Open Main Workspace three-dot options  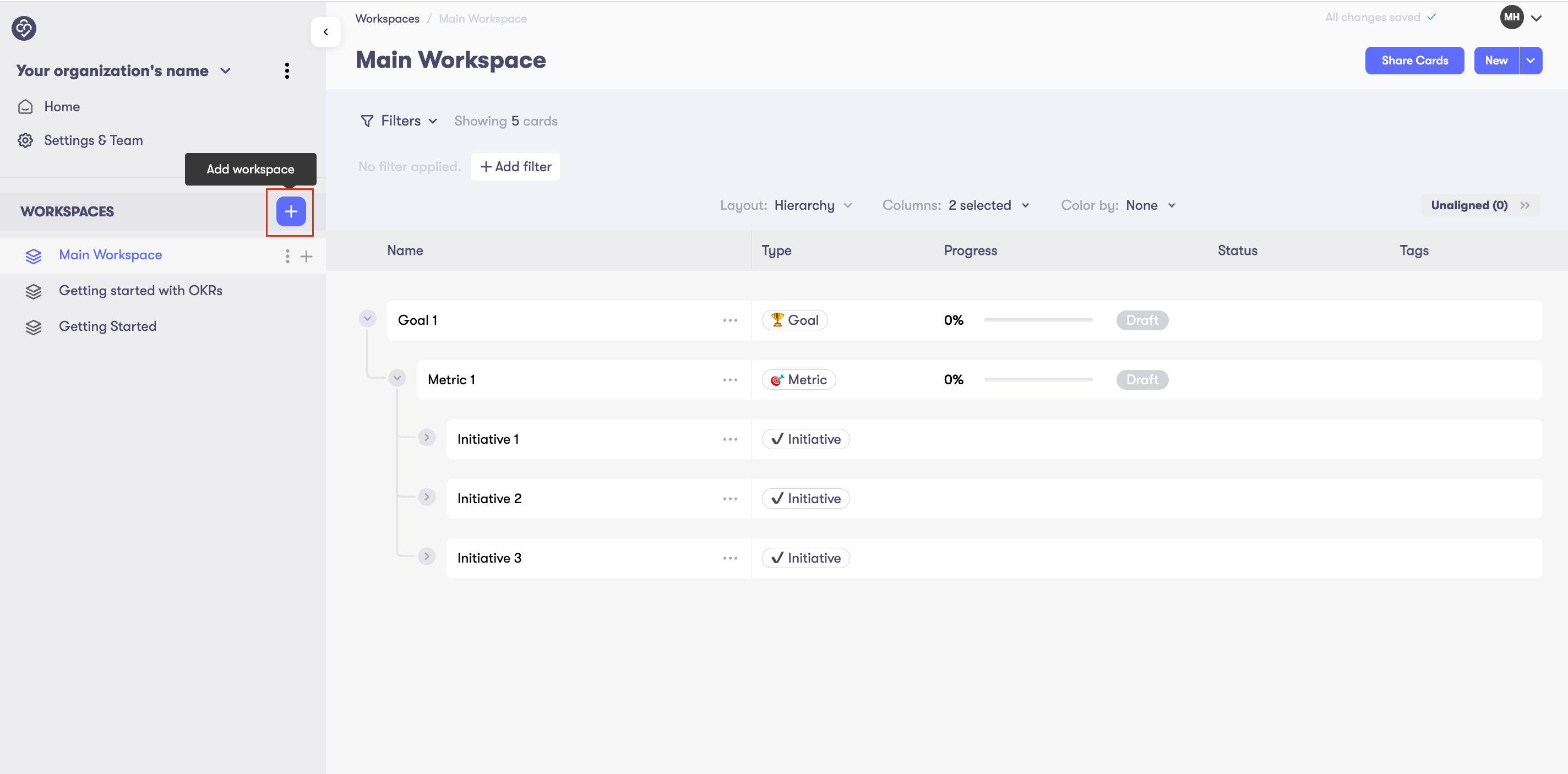(x=287, y=255)
